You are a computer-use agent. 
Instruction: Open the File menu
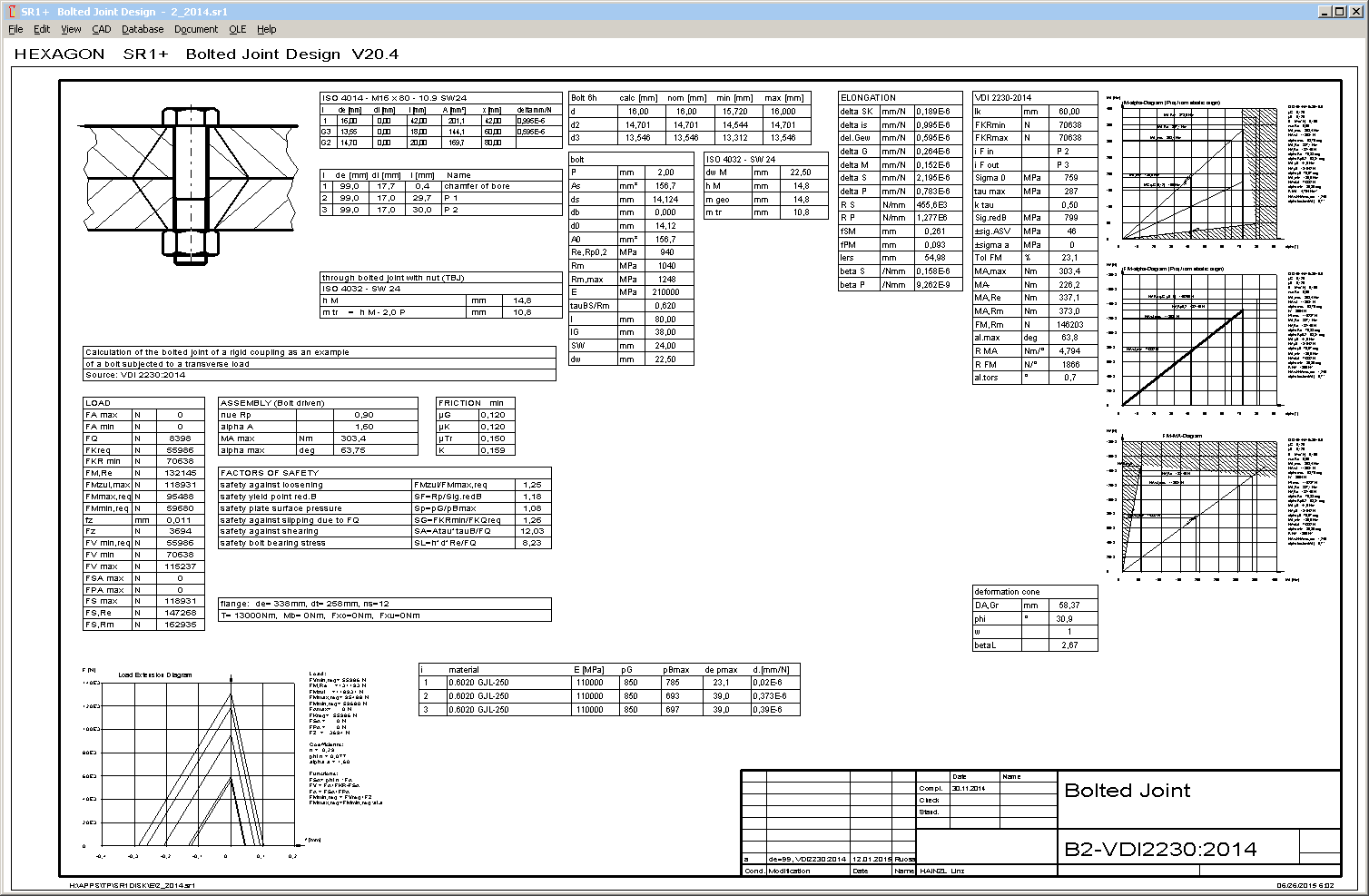click(x=15, y=29)
